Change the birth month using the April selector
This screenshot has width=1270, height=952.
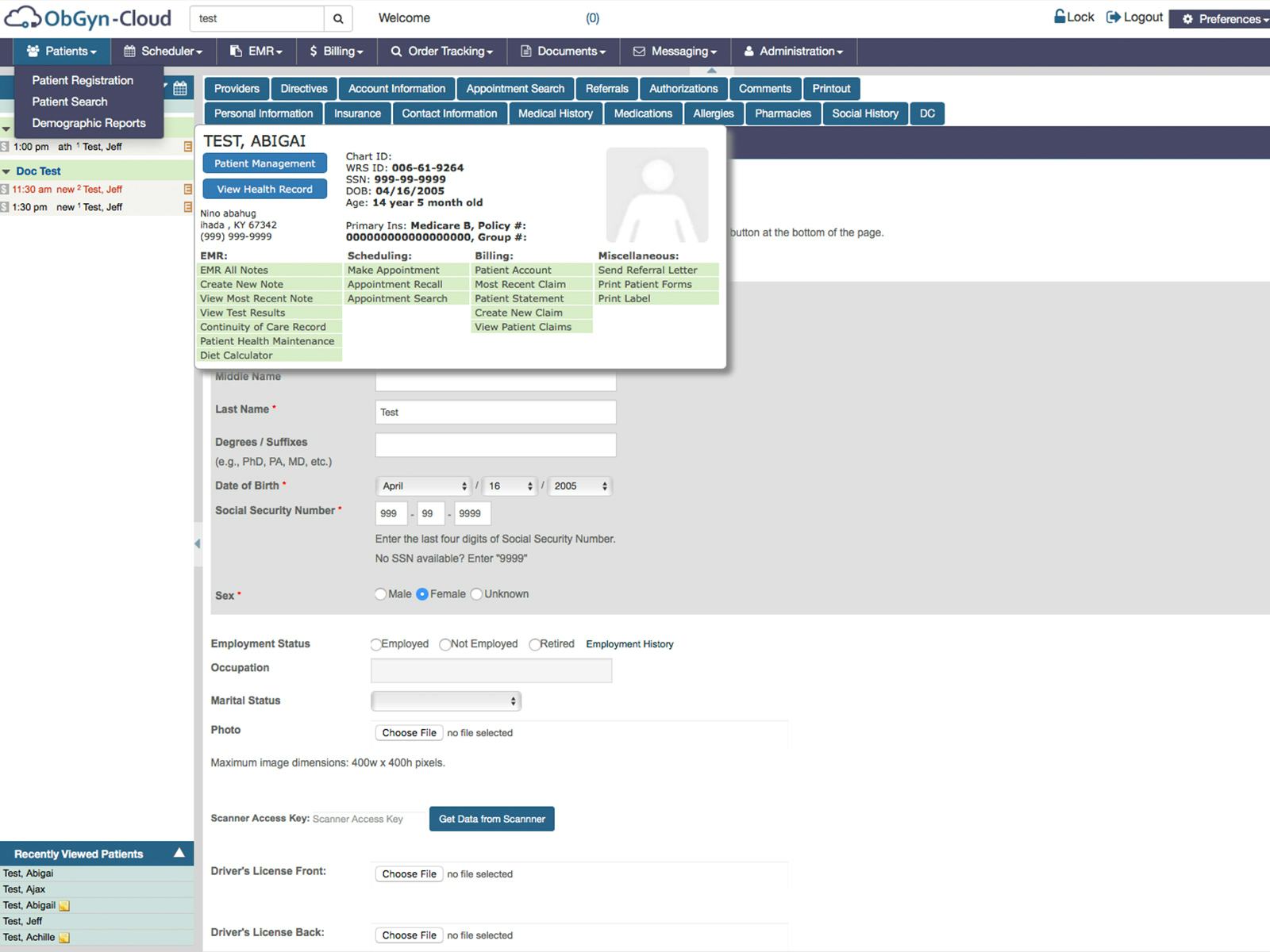click(x=423, y=486)
